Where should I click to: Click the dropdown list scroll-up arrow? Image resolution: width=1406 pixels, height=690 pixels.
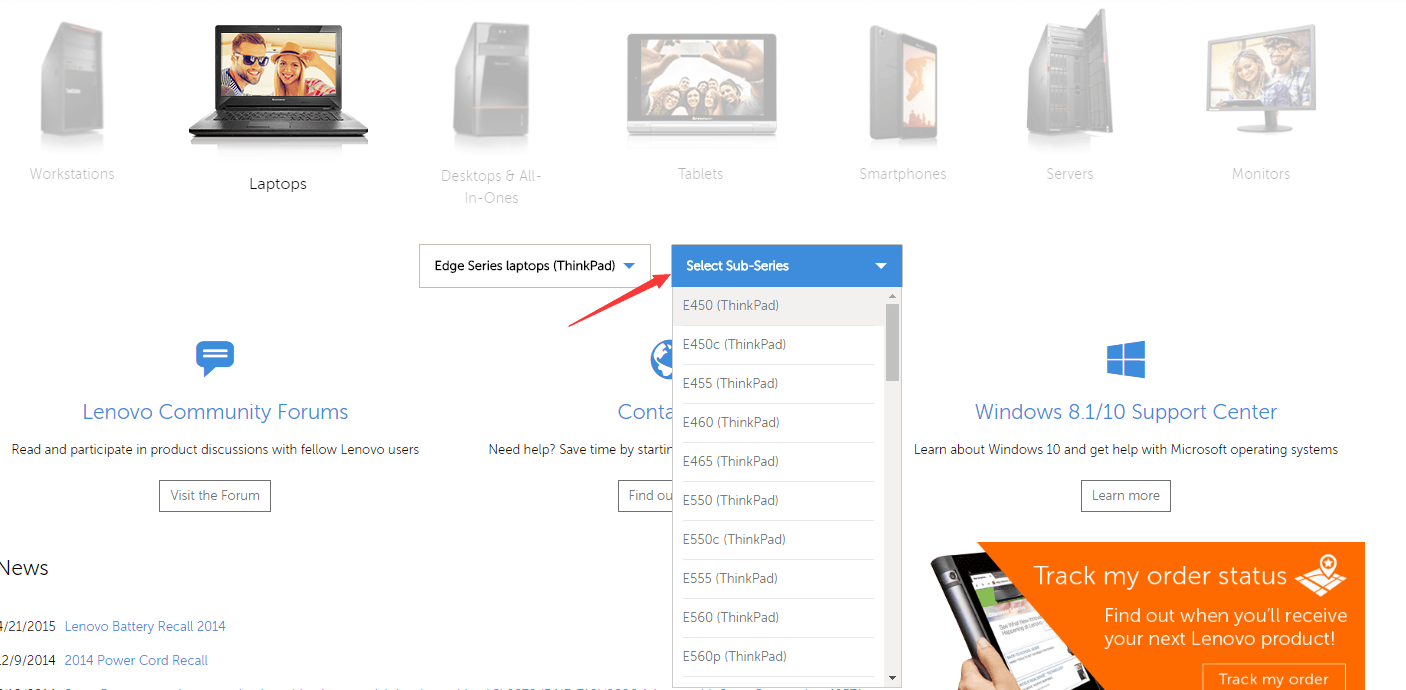tap(893, 296)
